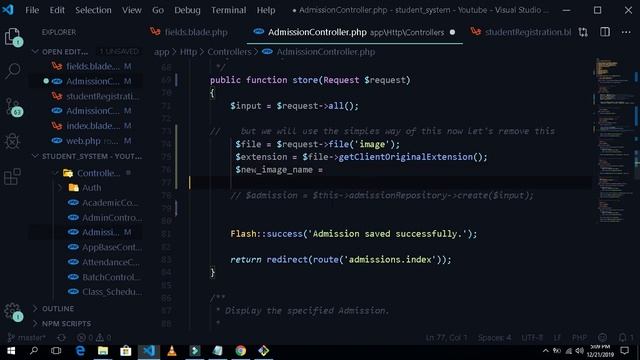Screen dimensions: 640x360
Task: Open Class_Schedu... file in tree
Action: [x=105, y=292]
